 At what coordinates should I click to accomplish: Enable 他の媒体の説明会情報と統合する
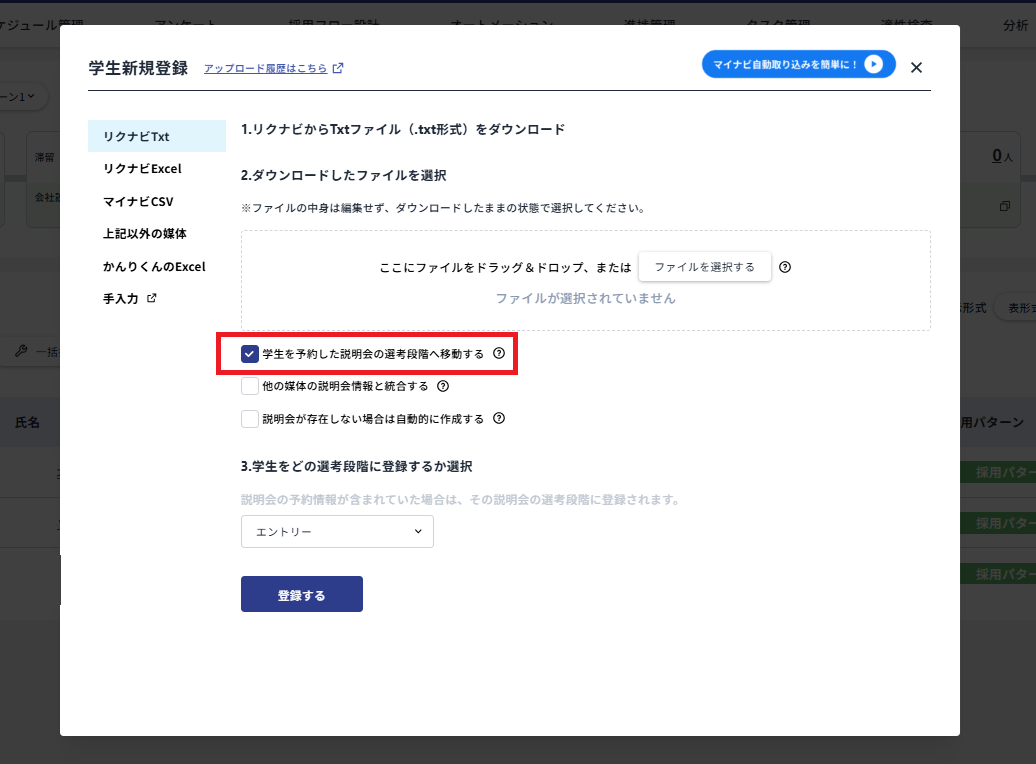point(248,386)
